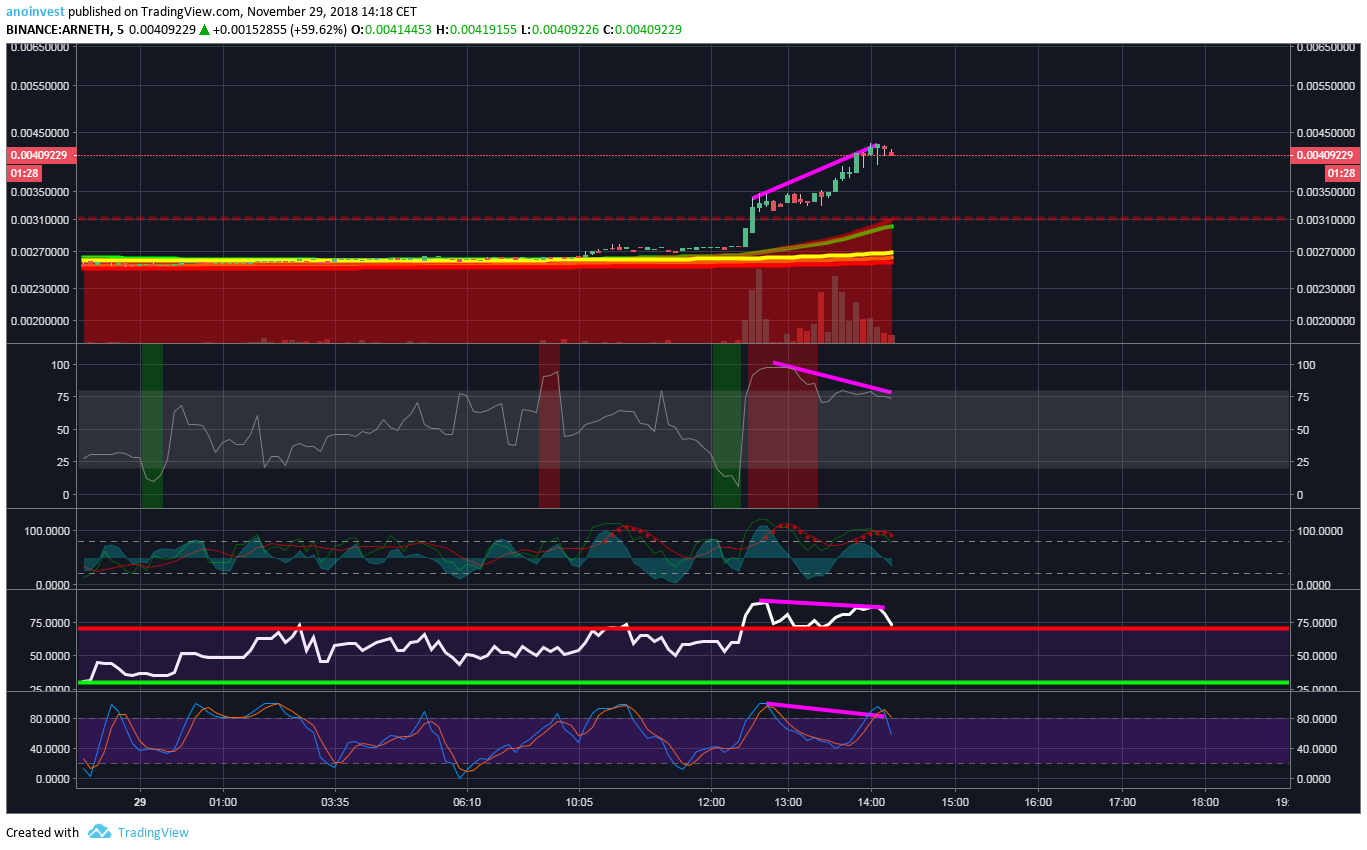Image resolution: width=1367 pixels, height=850 pixels.
Task: Click the dashed red horizontal price line near 0.0031
Action: pyautogui.click(x=683, y=218)
